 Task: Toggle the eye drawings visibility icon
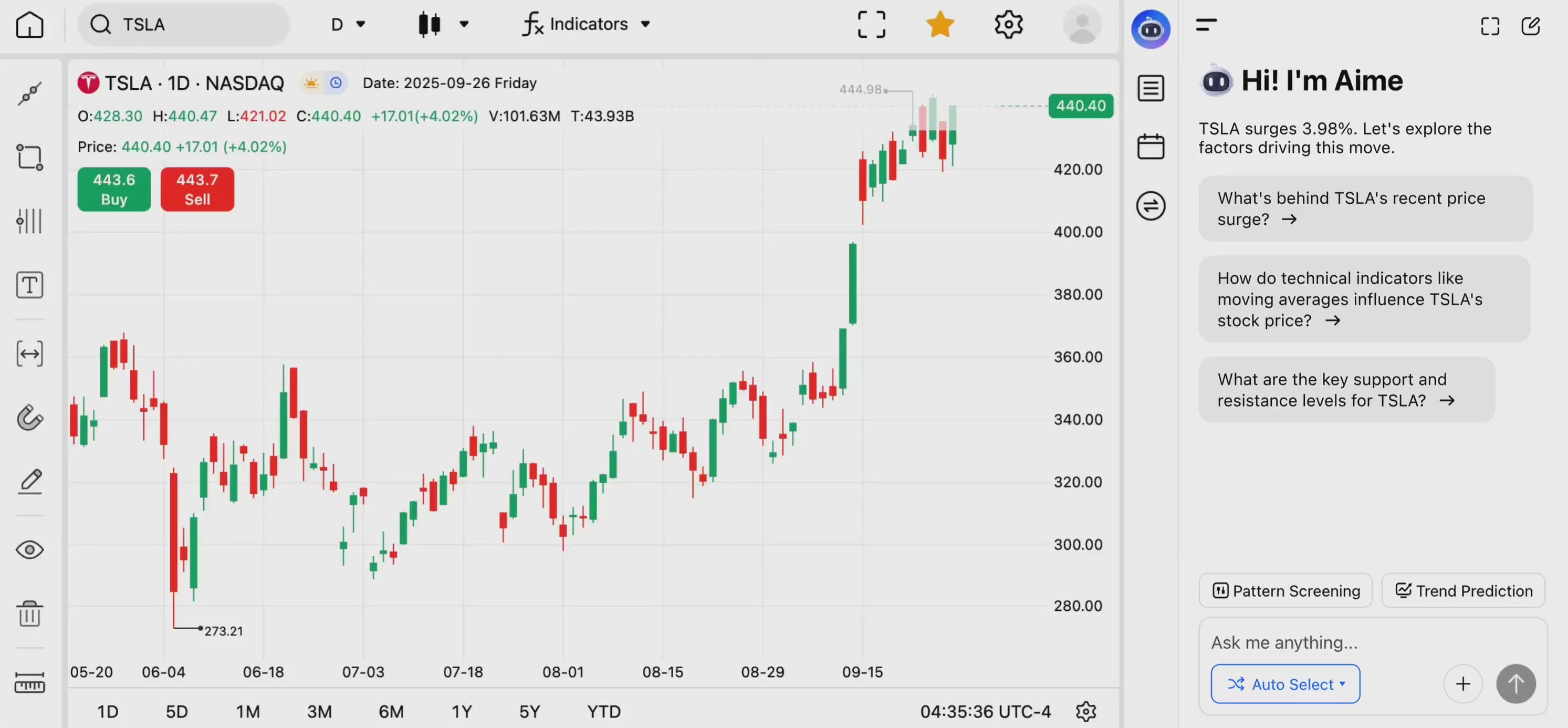coord(29,549)
